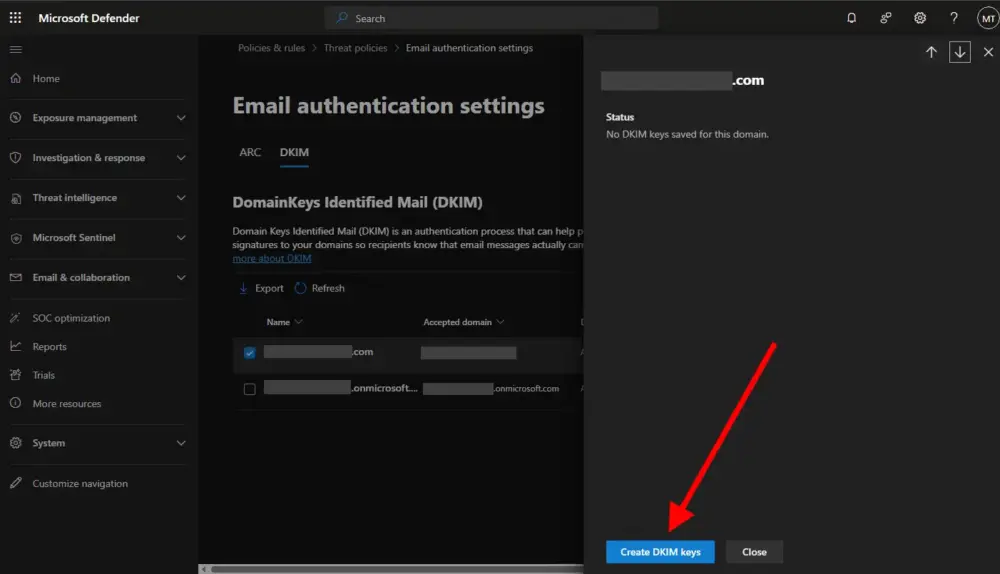Go to Policies & rules breadcrumb
The width and height of the screenshot is (1000, 574).
271,48
